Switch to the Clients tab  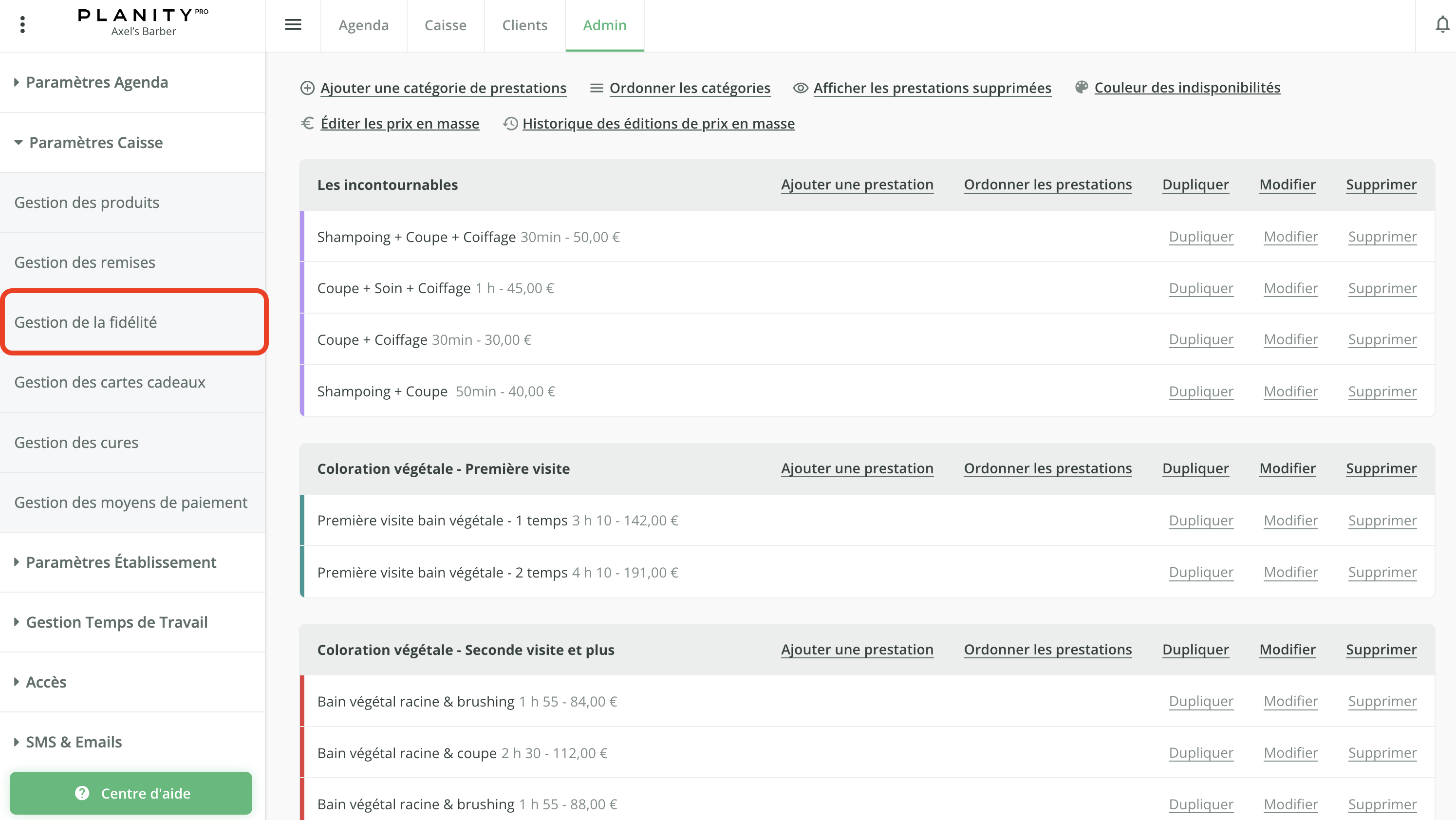524,25
